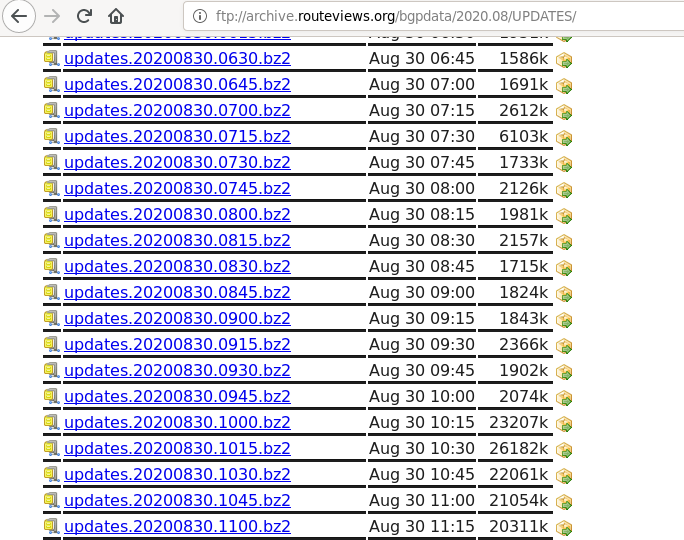Open the browser home page
Viewport: 684px width, 540px height.
click(x=116, y=16)
